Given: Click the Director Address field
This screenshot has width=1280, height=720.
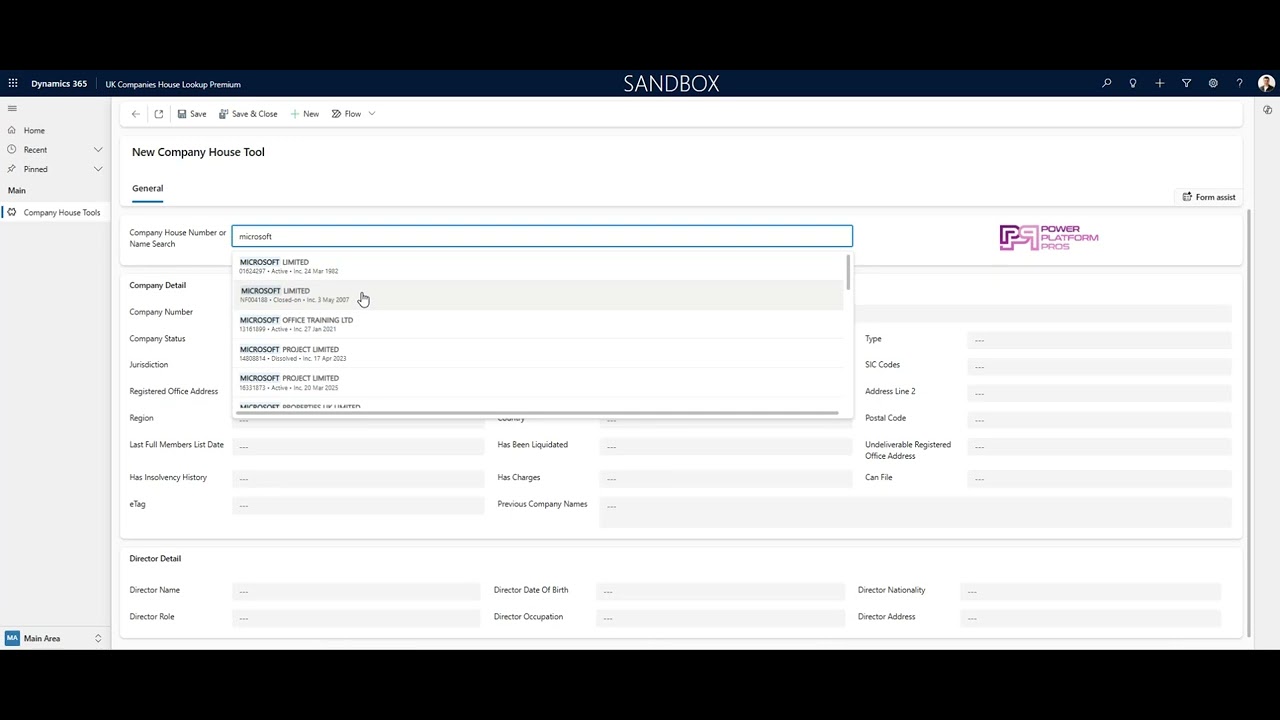Looking at the screenshot, I should [x=1091, y=618].
